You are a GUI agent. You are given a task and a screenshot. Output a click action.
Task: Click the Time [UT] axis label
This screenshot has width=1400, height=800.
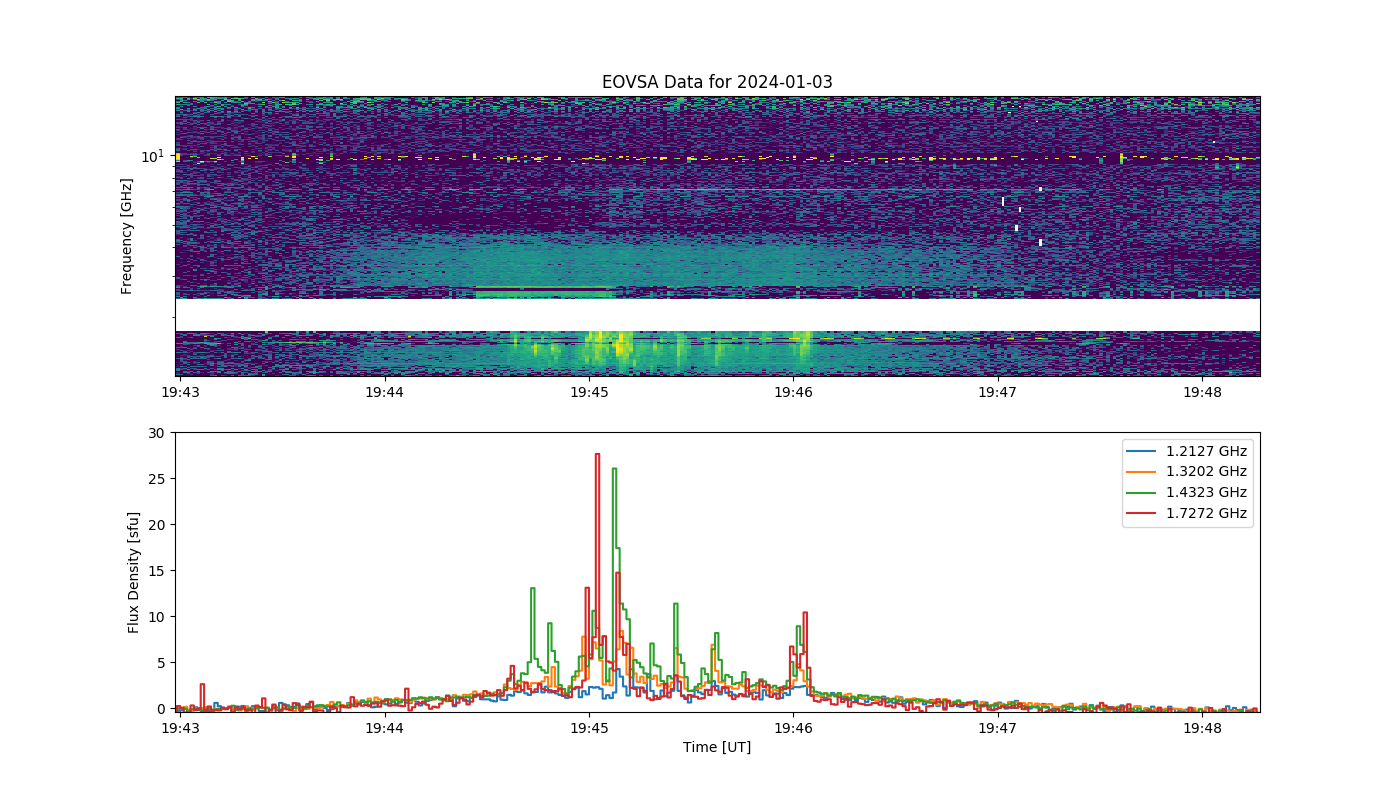pyautogui.click(x=717, y=747)
